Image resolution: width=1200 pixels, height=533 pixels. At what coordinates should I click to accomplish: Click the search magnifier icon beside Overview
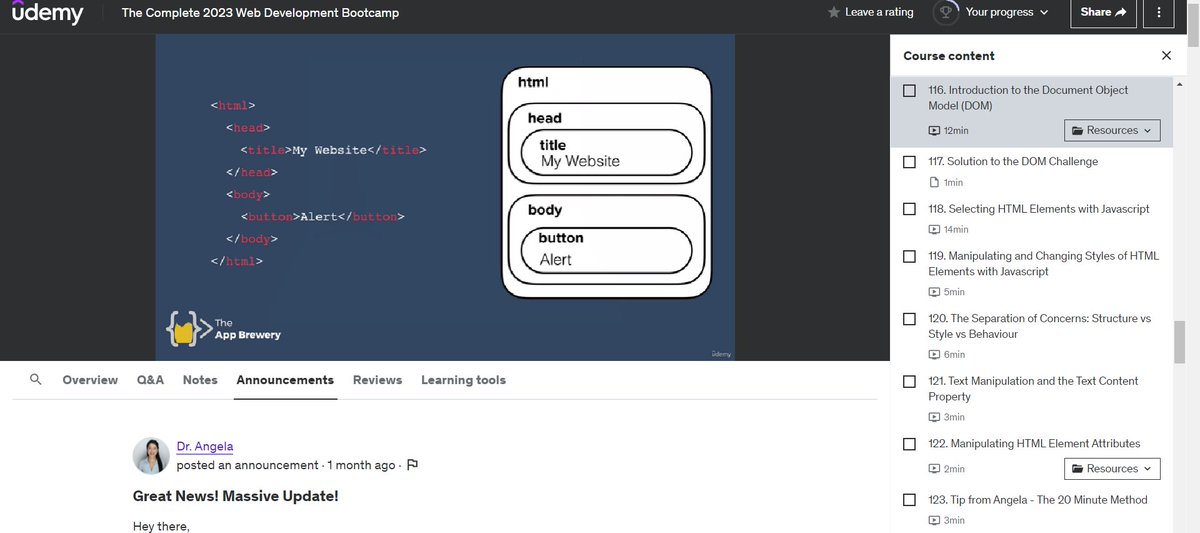click(36, 380)
